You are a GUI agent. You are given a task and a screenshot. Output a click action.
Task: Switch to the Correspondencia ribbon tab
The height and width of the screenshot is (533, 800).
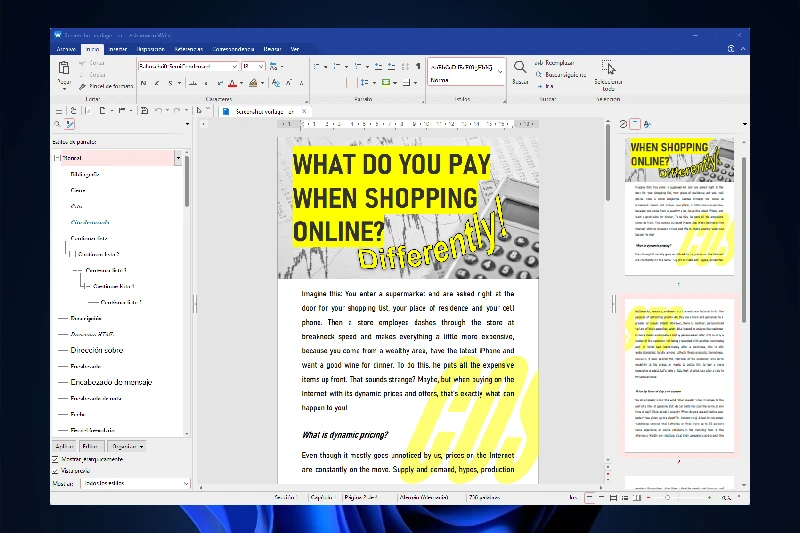233,49
